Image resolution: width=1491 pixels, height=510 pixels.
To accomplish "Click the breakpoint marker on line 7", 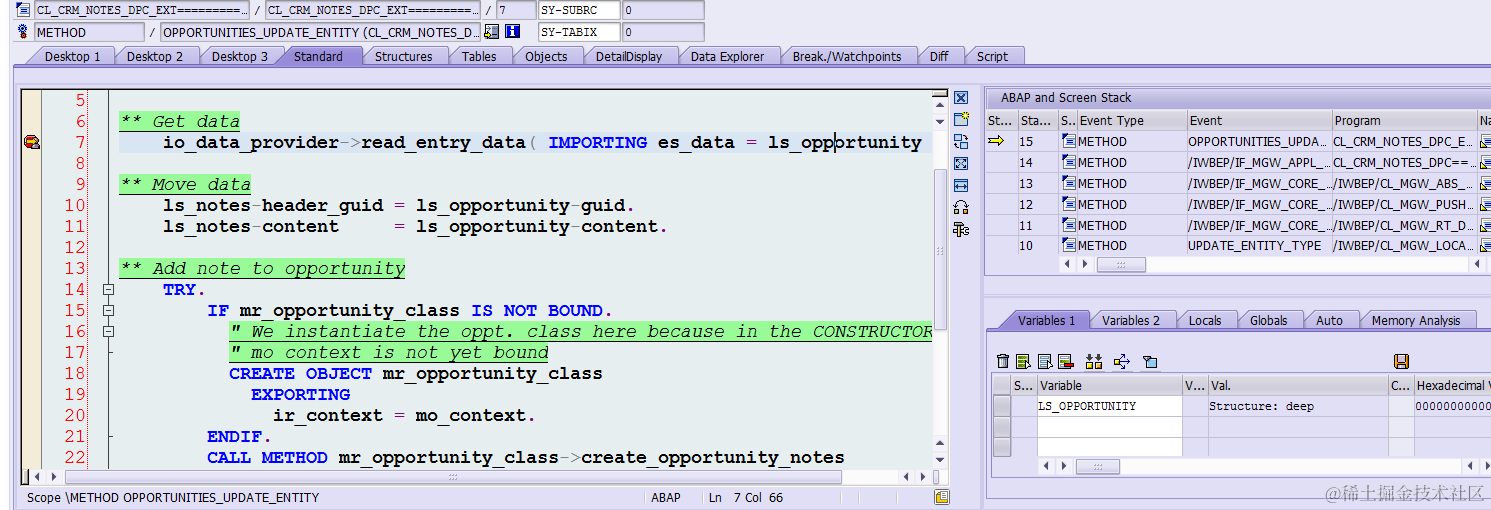I will point(31,143).
